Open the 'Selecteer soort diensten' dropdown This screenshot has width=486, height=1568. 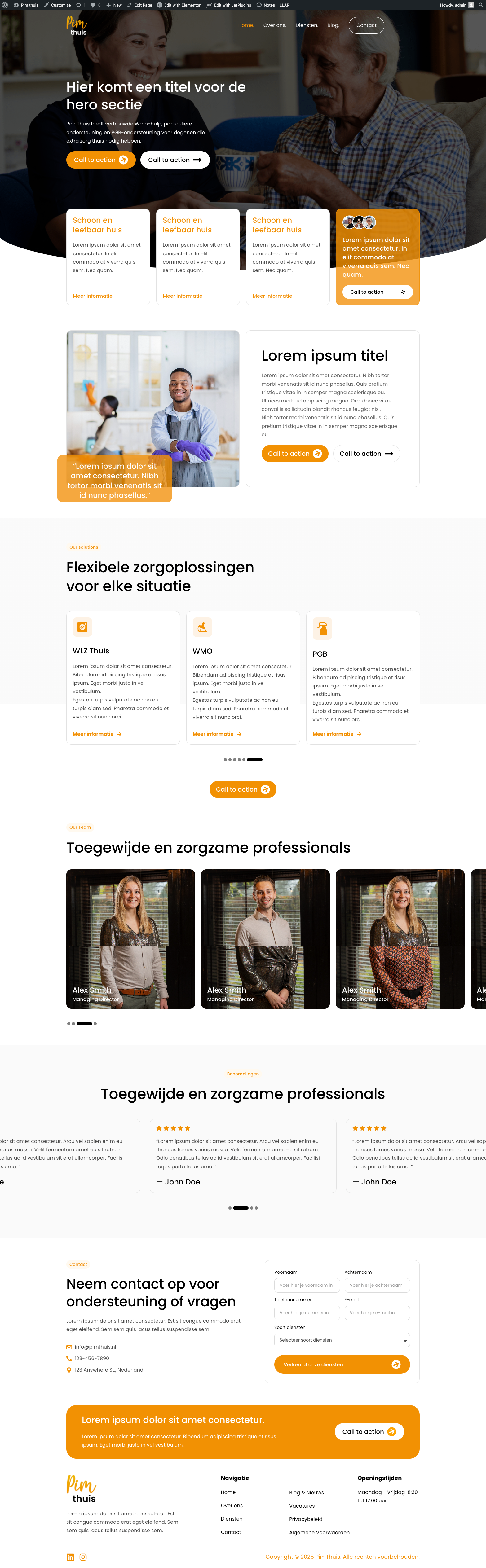coord(342,1340)
